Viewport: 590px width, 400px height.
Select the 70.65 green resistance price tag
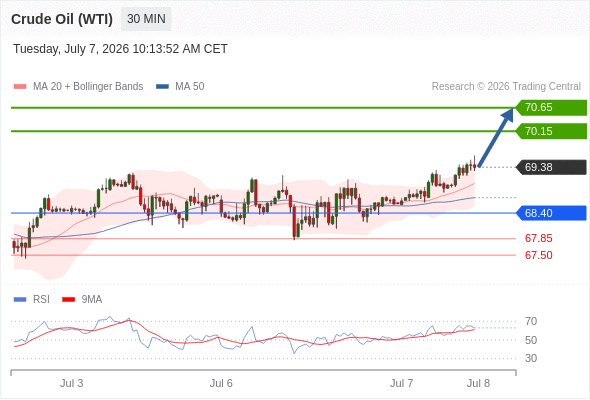551,108
